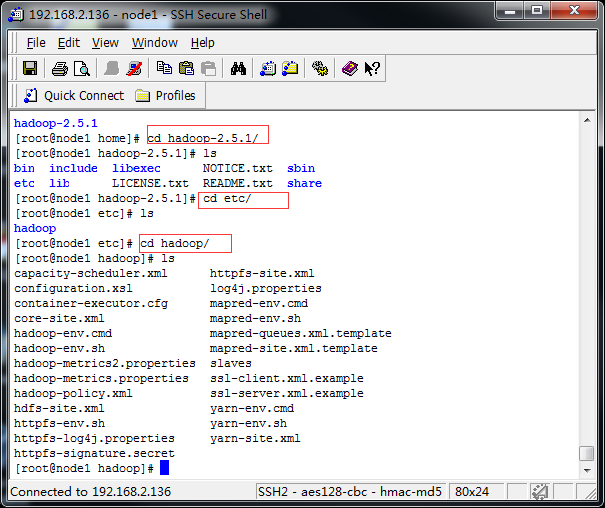Open New File Transfer Window icon

pyautogui.click(x=290, y=69)
